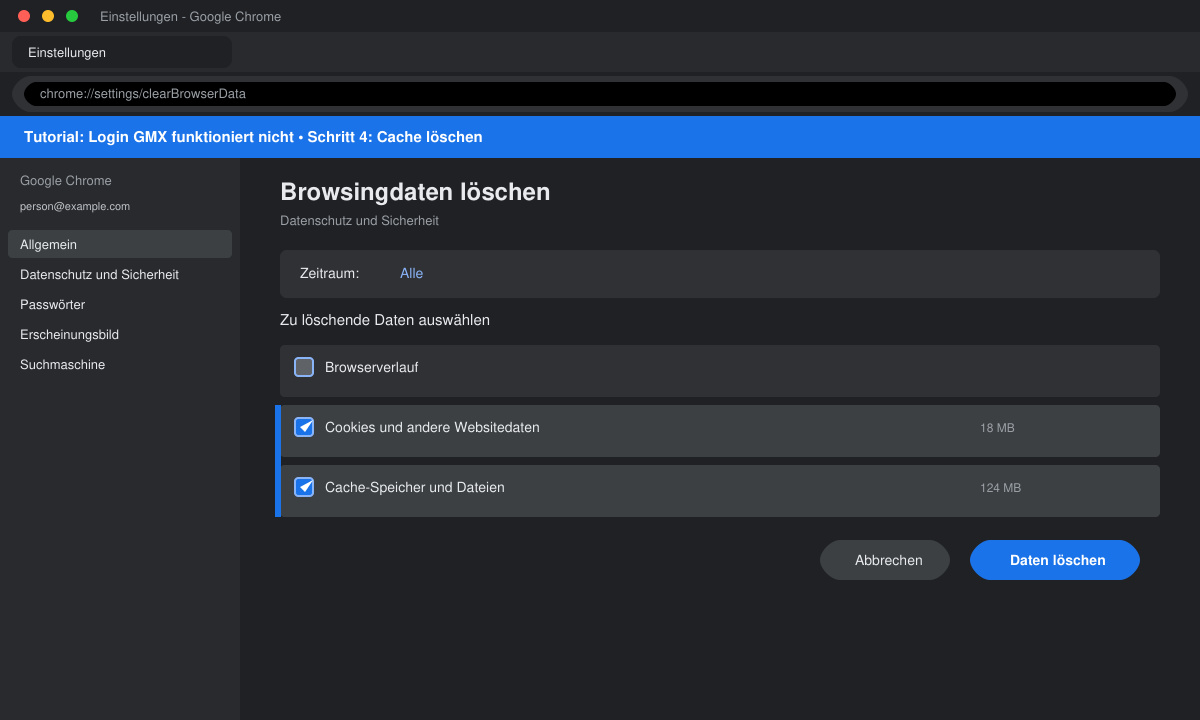Open the Zeitraum dropdown showing Alle

click(x=720, y=274)
